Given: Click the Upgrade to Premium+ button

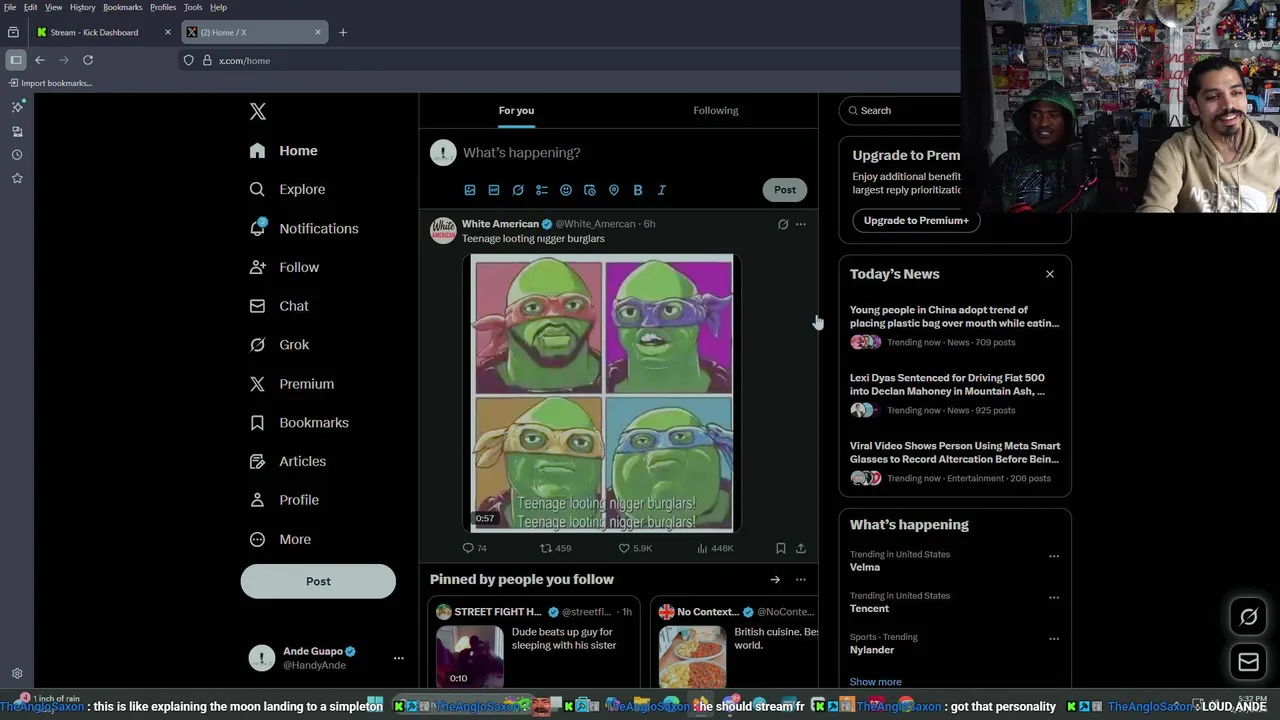Looking at the screenshot, I should pos(916,220).
